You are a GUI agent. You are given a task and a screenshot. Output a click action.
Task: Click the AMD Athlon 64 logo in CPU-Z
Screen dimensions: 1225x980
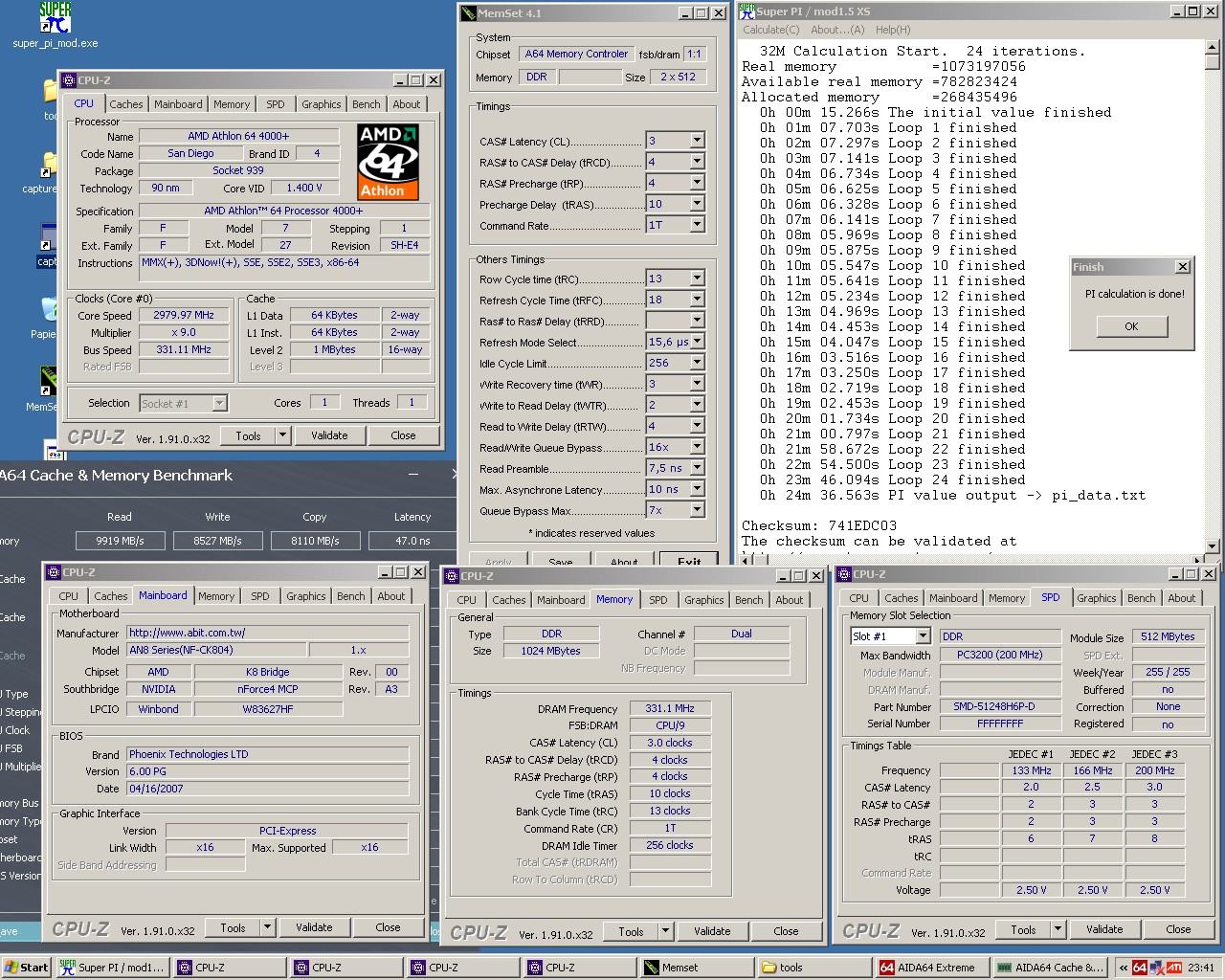point(388,162)
